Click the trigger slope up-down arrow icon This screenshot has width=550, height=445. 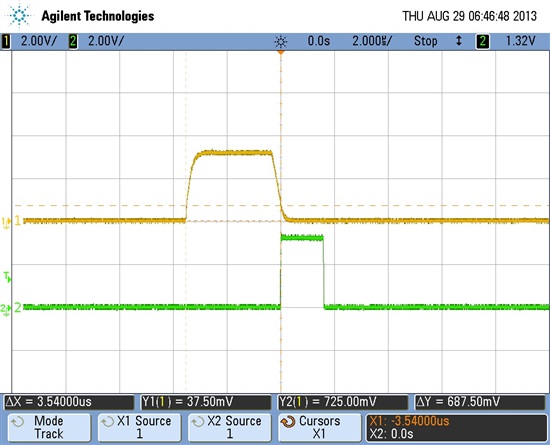(458, 41)
